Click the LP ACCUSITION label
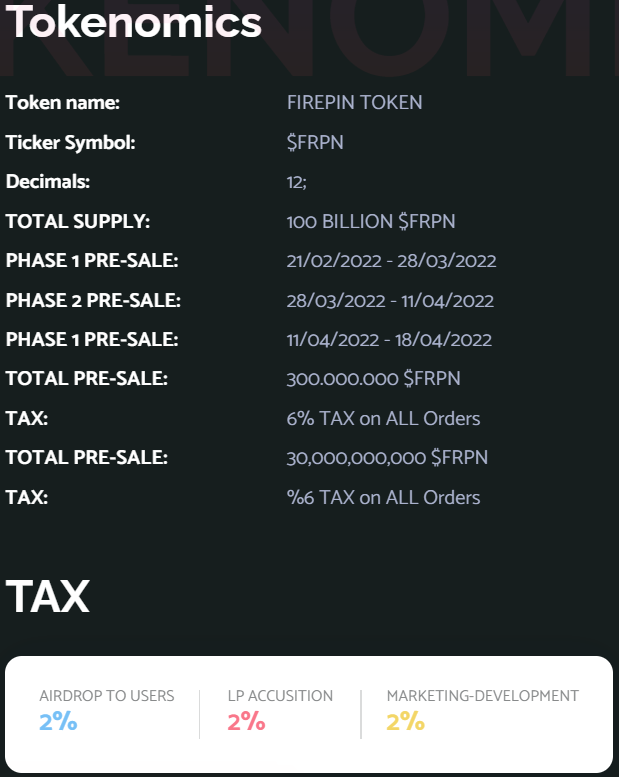This screenshot has width=619, height=777. click(281, 696)
